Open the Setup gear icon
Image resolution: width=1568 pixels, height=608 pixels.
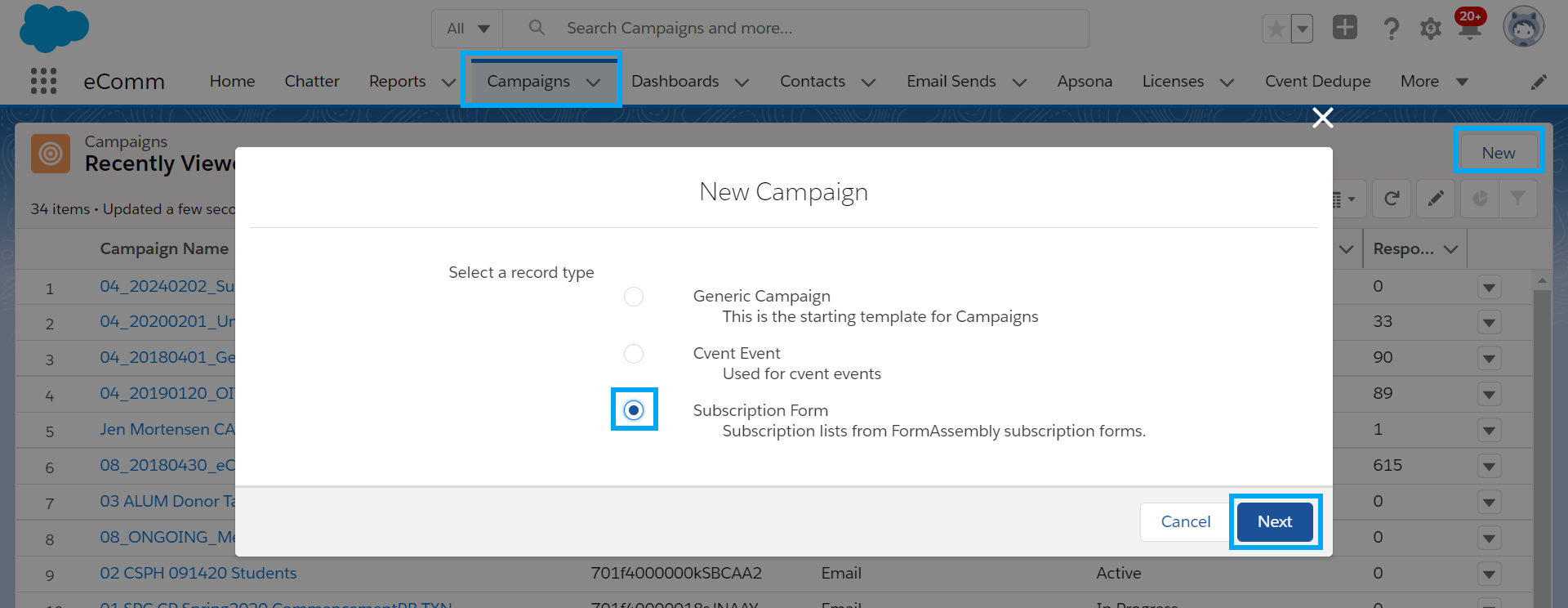[1430, 29]
